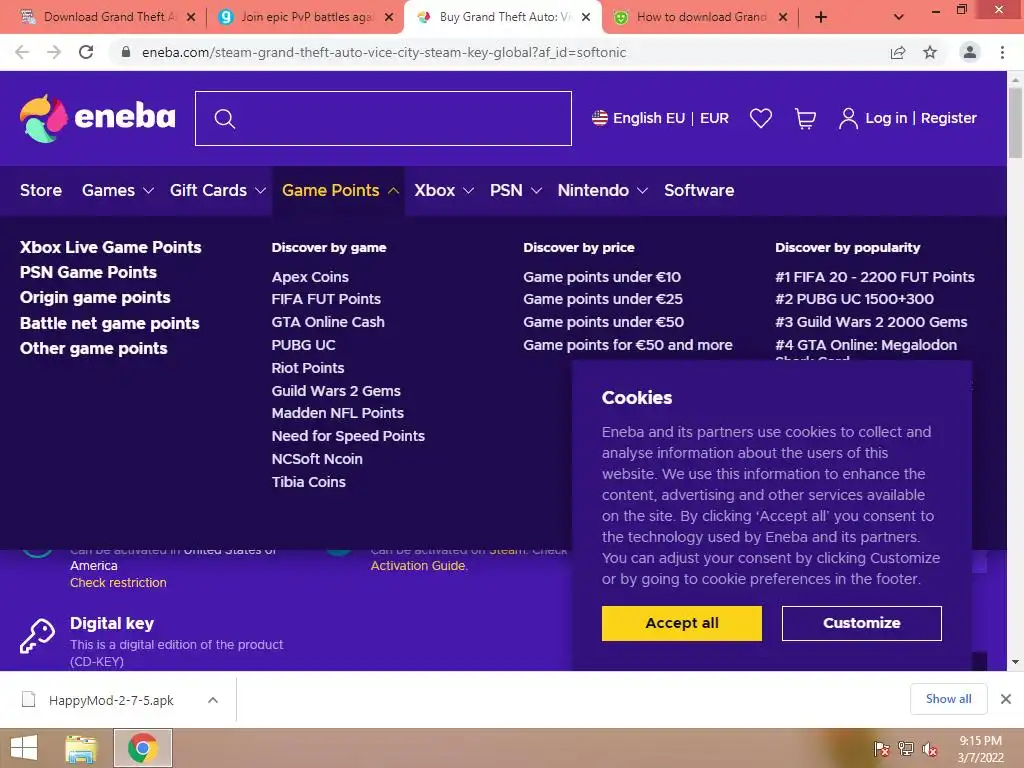Image resolution: width=1024 pixels, height=768 pixels.
Task: Click the share page icon in address bar
Action: (x=898, y=52)
